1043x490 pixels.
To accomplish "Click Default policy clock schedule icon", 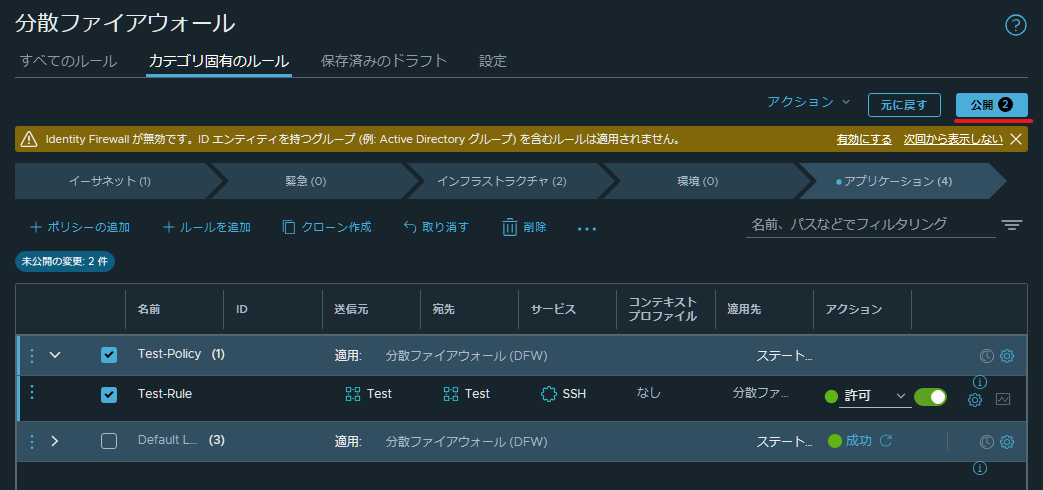I will pos(986,441).
